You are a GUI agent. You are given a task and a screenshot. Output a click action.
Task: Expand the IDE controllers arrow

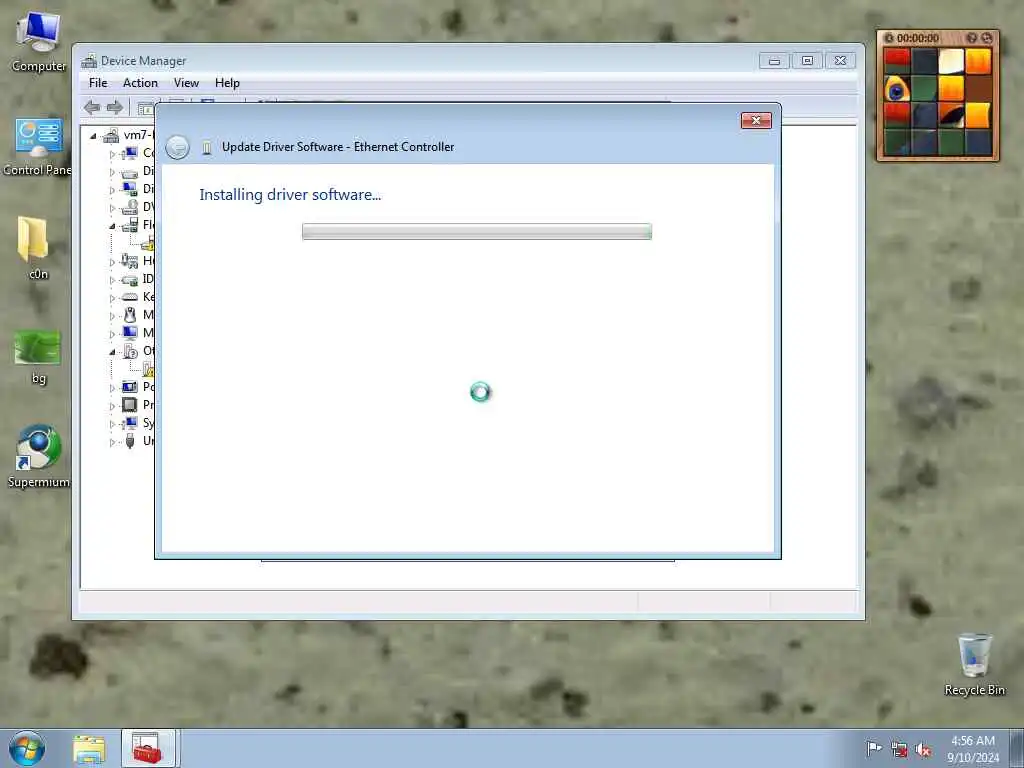click(112, 280)
